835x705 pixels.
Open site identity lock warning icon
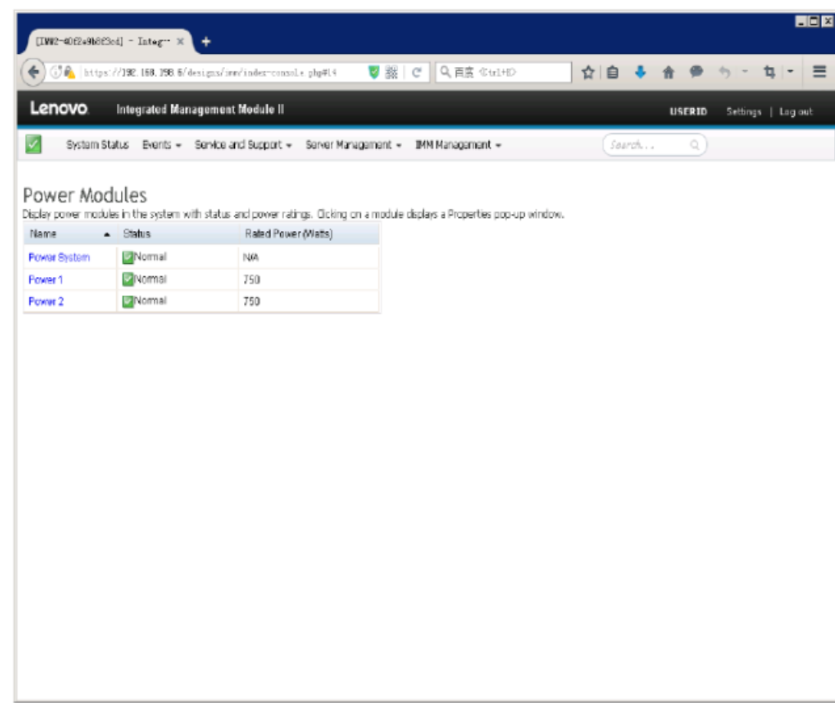69,72
